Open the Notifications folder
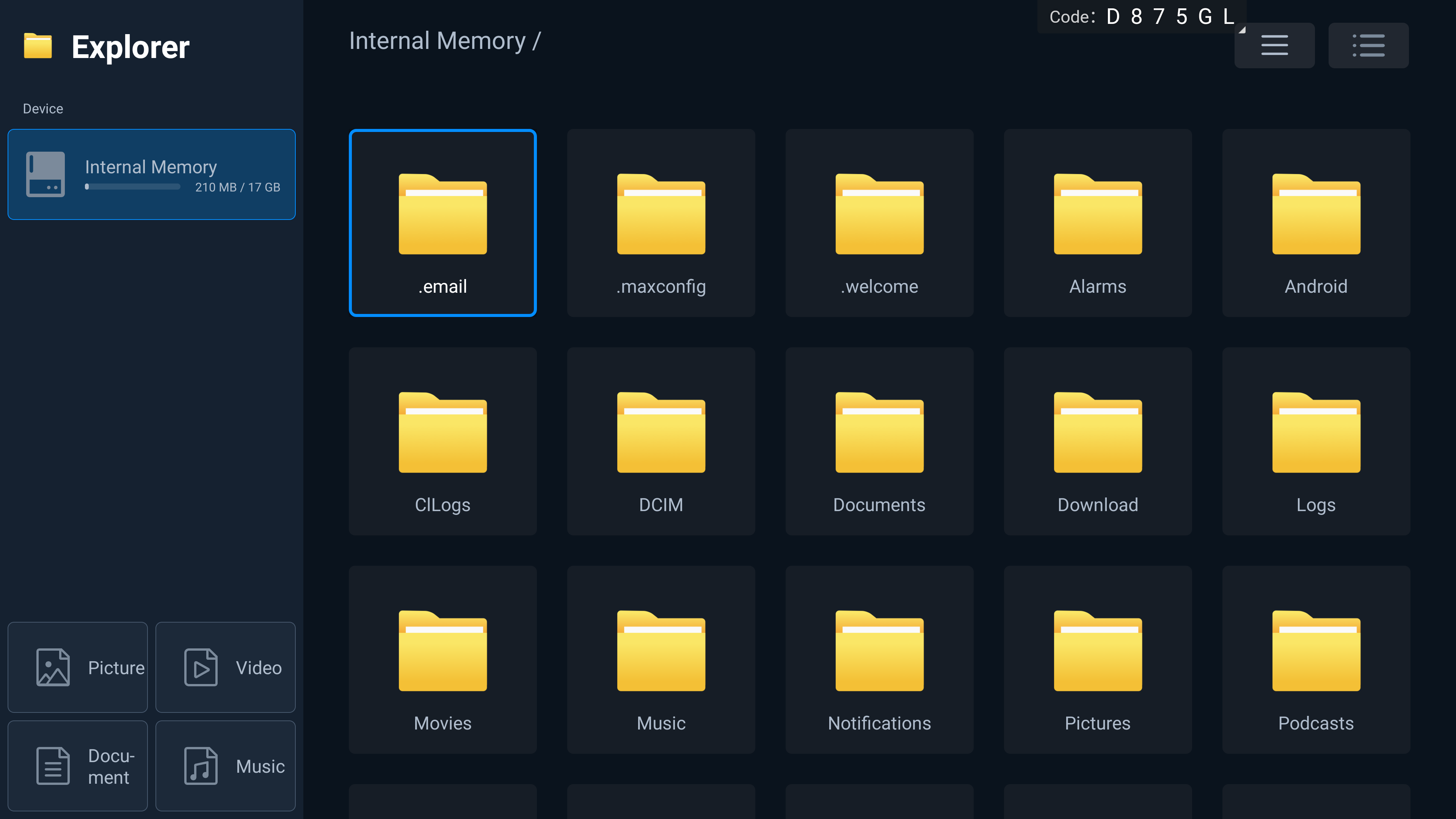The width and height of the screenshot is (1456, 819). click(x=879, y=659)
